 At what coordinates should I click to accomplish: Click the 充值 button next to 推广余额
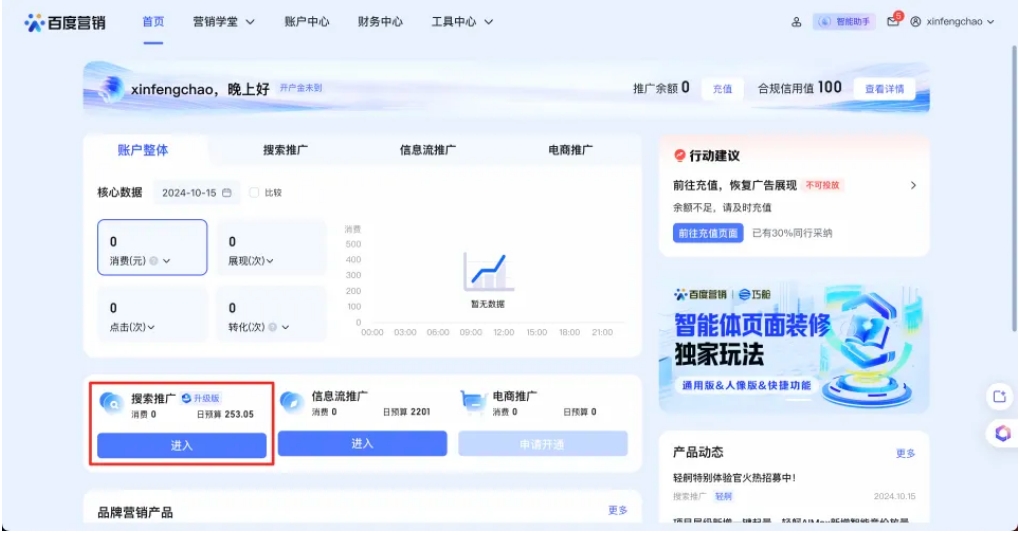(x=722, y=89)
